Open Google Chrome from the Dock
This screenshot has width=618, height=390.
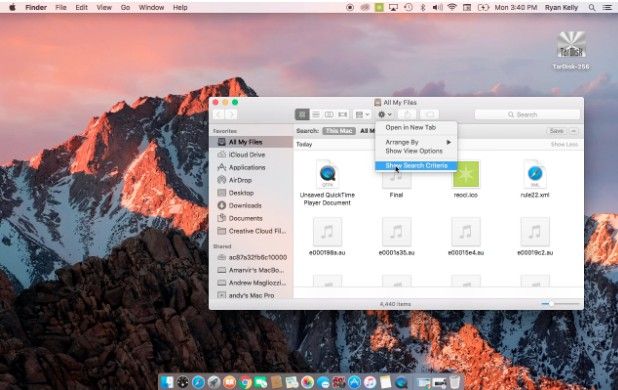pos(245,382)
